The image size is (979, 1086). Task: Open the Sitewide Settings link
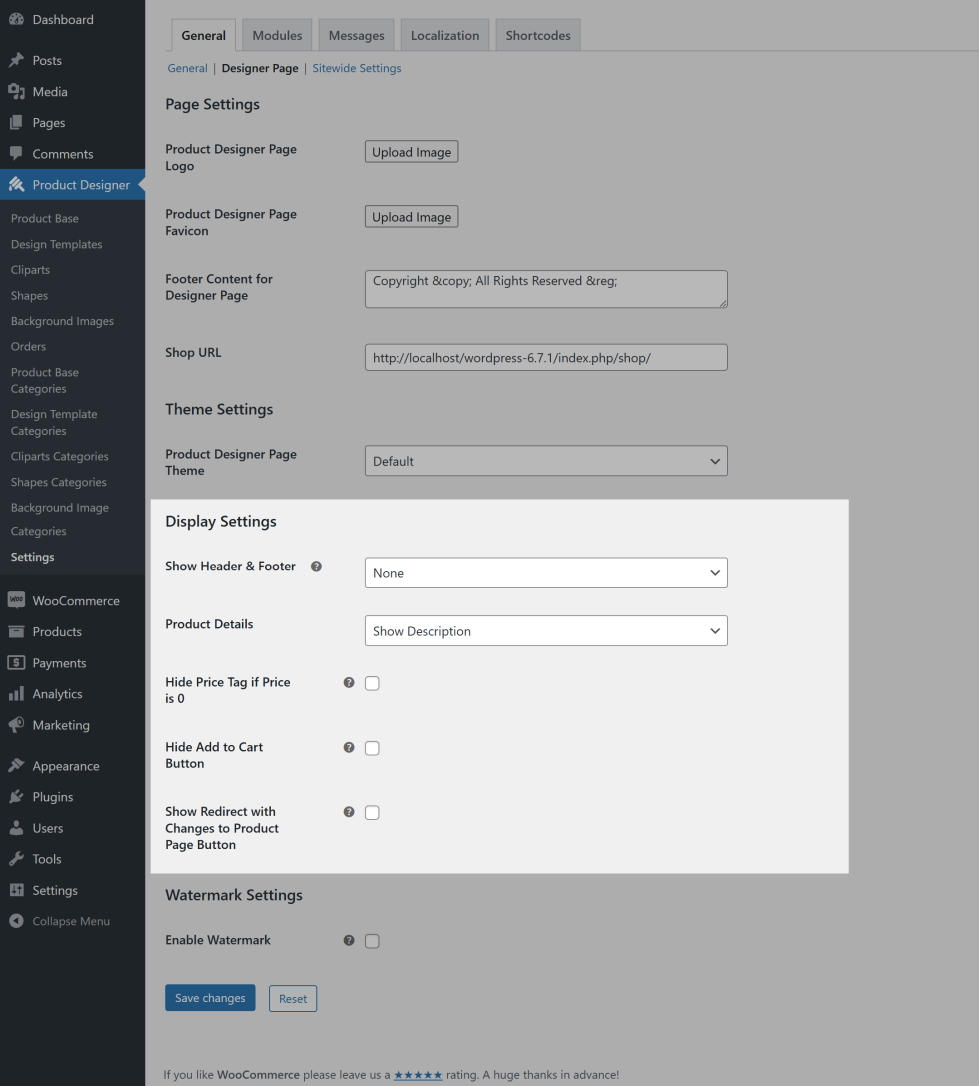(357, 69)
